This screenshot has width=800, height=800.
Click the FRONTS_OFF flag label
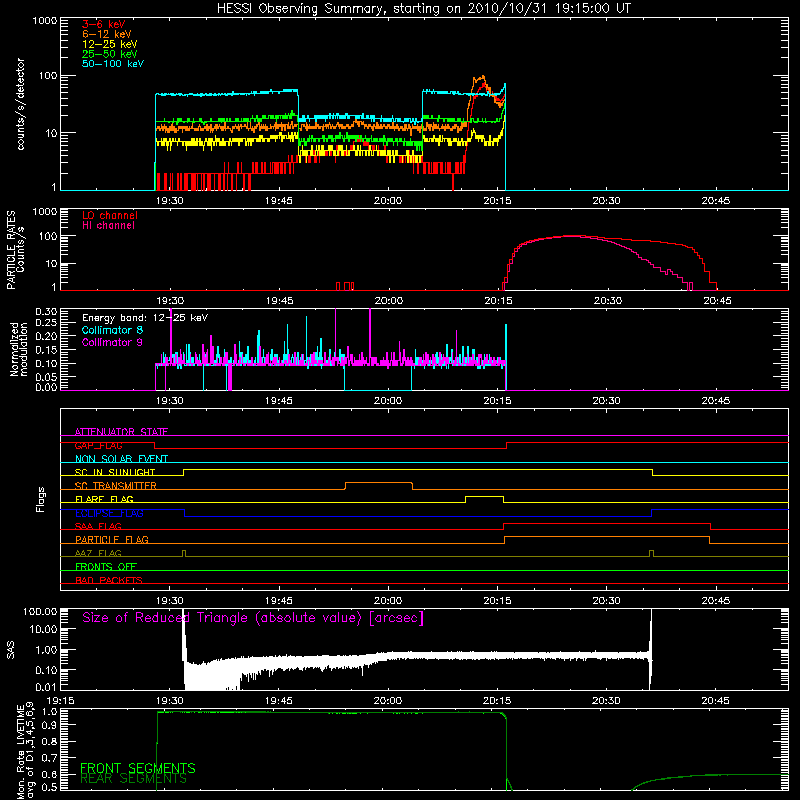pos(106,566)
